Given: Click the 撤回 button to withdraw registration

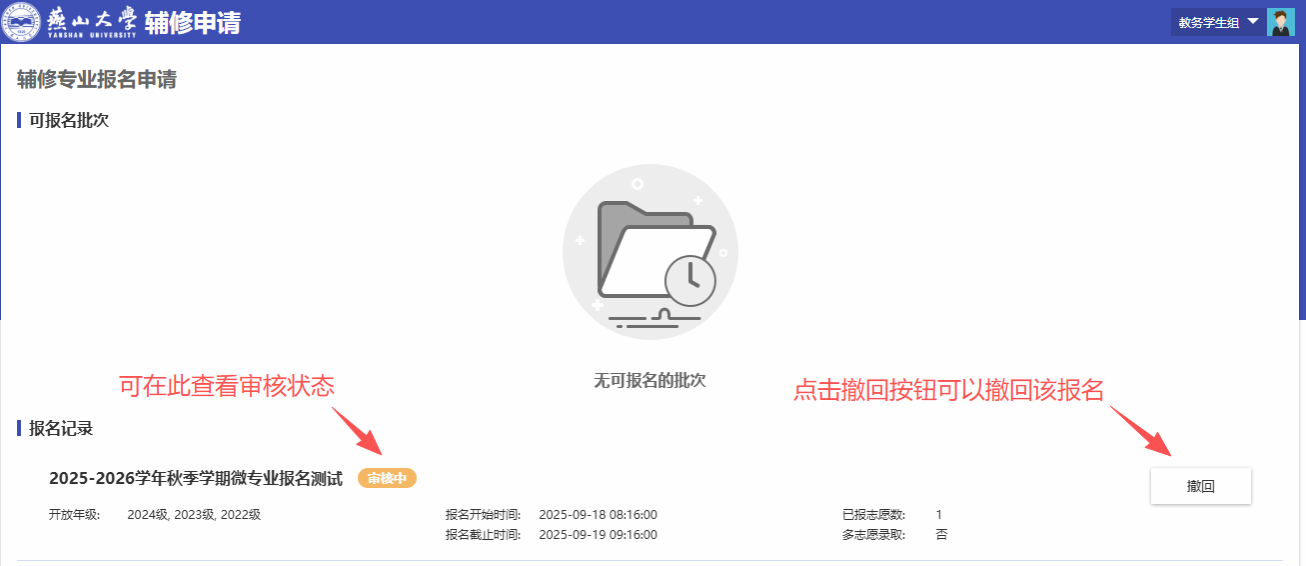Looking at the screenshot, I should pyautogui.click(x=1200, y=486).
